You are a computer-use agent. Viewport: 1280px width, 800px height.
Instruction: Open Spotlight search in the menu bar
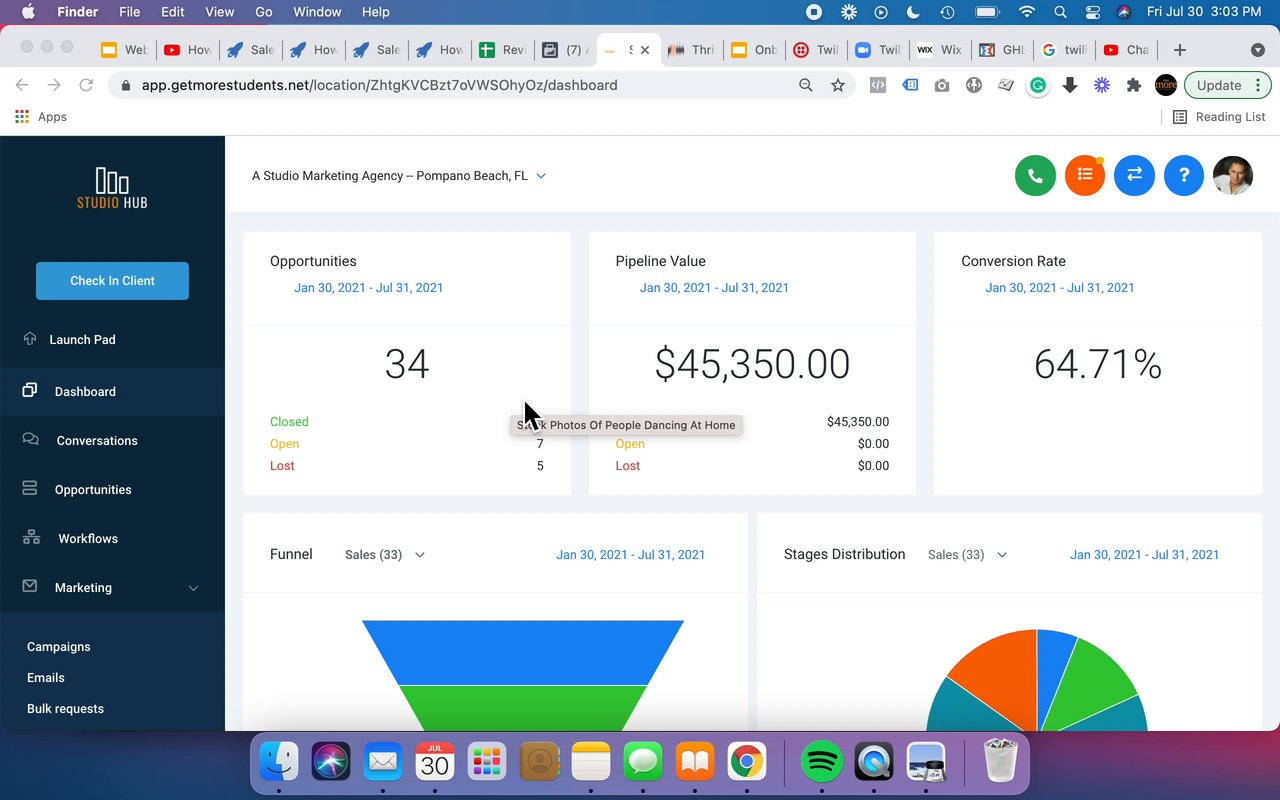point(1060,12)
